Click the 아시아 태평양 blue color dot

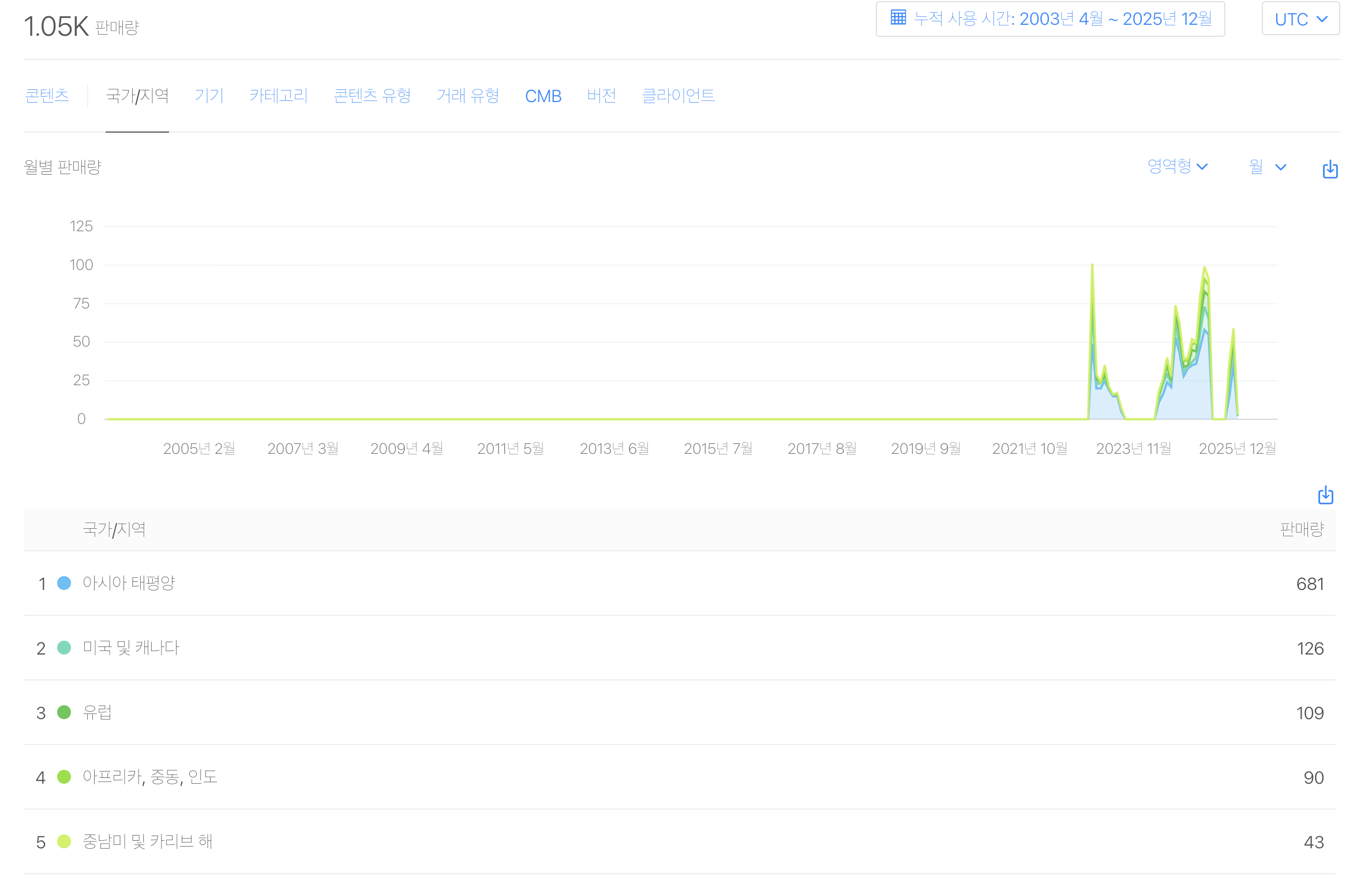click(x=64, y=583)
